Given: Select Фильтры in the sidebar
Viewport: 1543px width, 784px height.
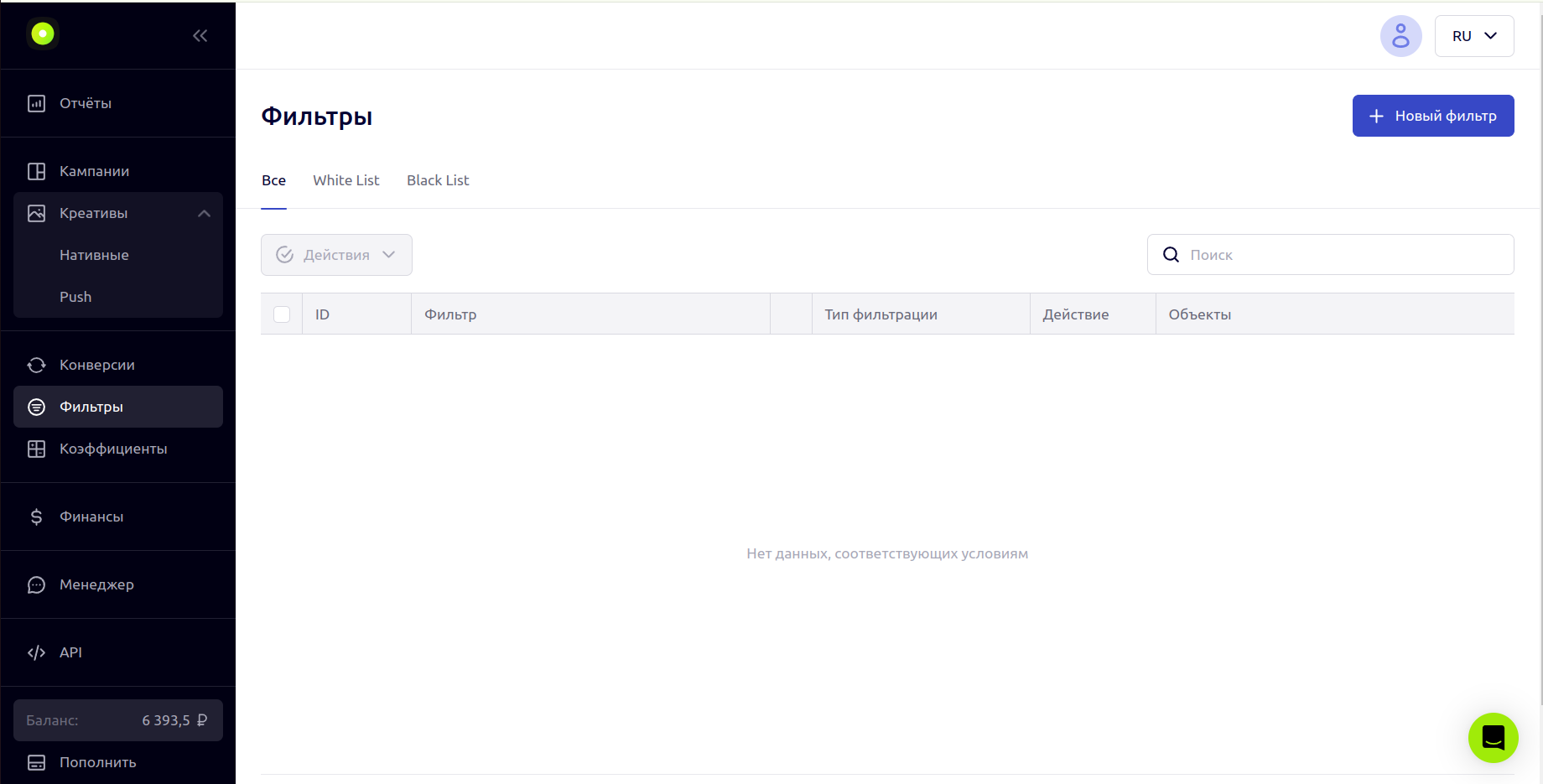Looking at the screenshot, I should tap(118, 407).
